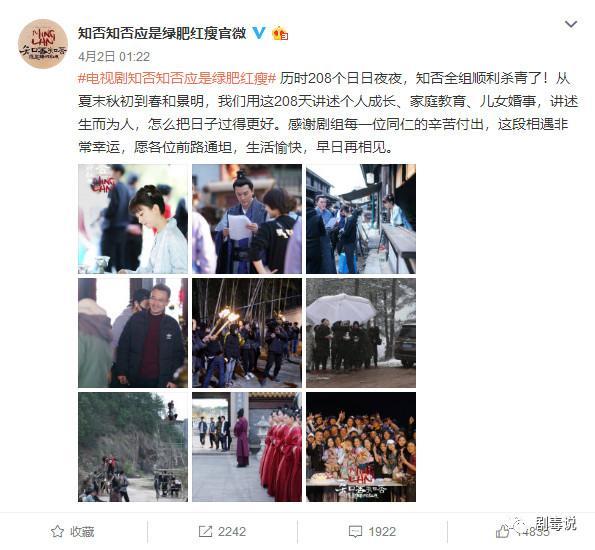Like the post with thumbs-up icon
This screenshot has width=595, height=550.
pos(502,531)
